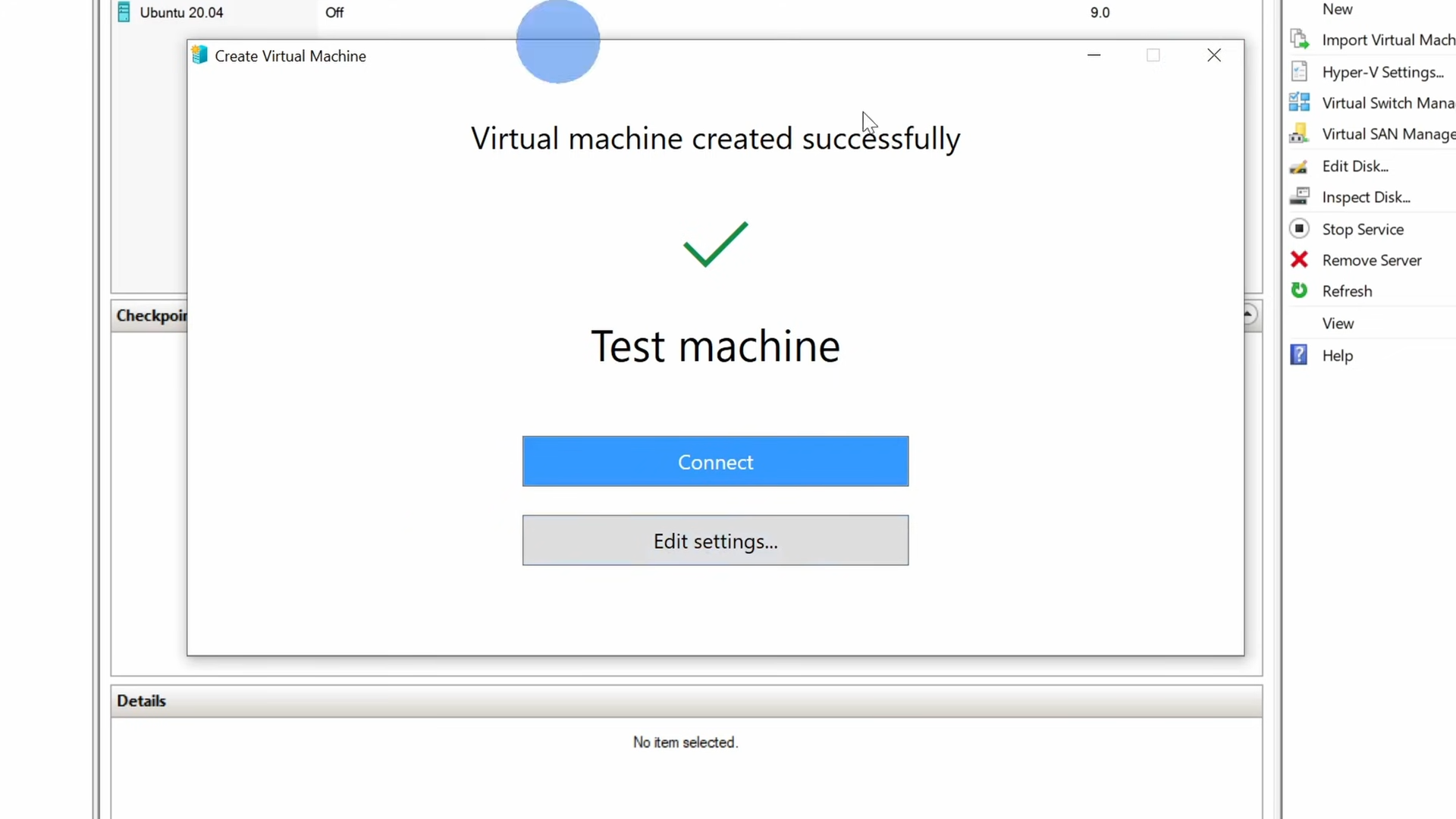The height and width of the screenshot is (819, 1456).
Task: Open Help using its question mark icon
Action: 1299,354
